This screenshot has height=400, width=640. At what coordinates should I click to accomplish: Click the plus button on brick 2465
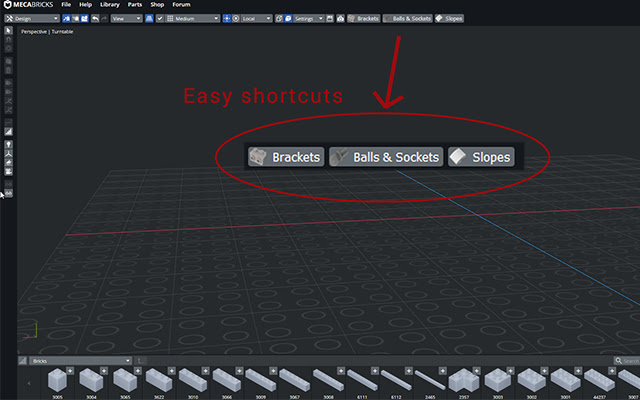tap(442, 371)
